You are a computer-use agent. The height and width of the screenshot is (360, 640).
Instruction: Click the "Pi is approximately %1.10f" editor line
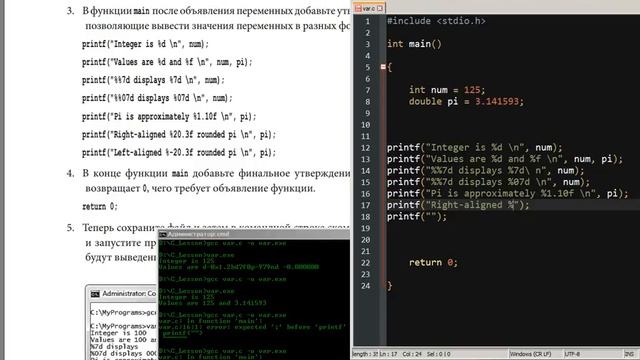(508, 193)
